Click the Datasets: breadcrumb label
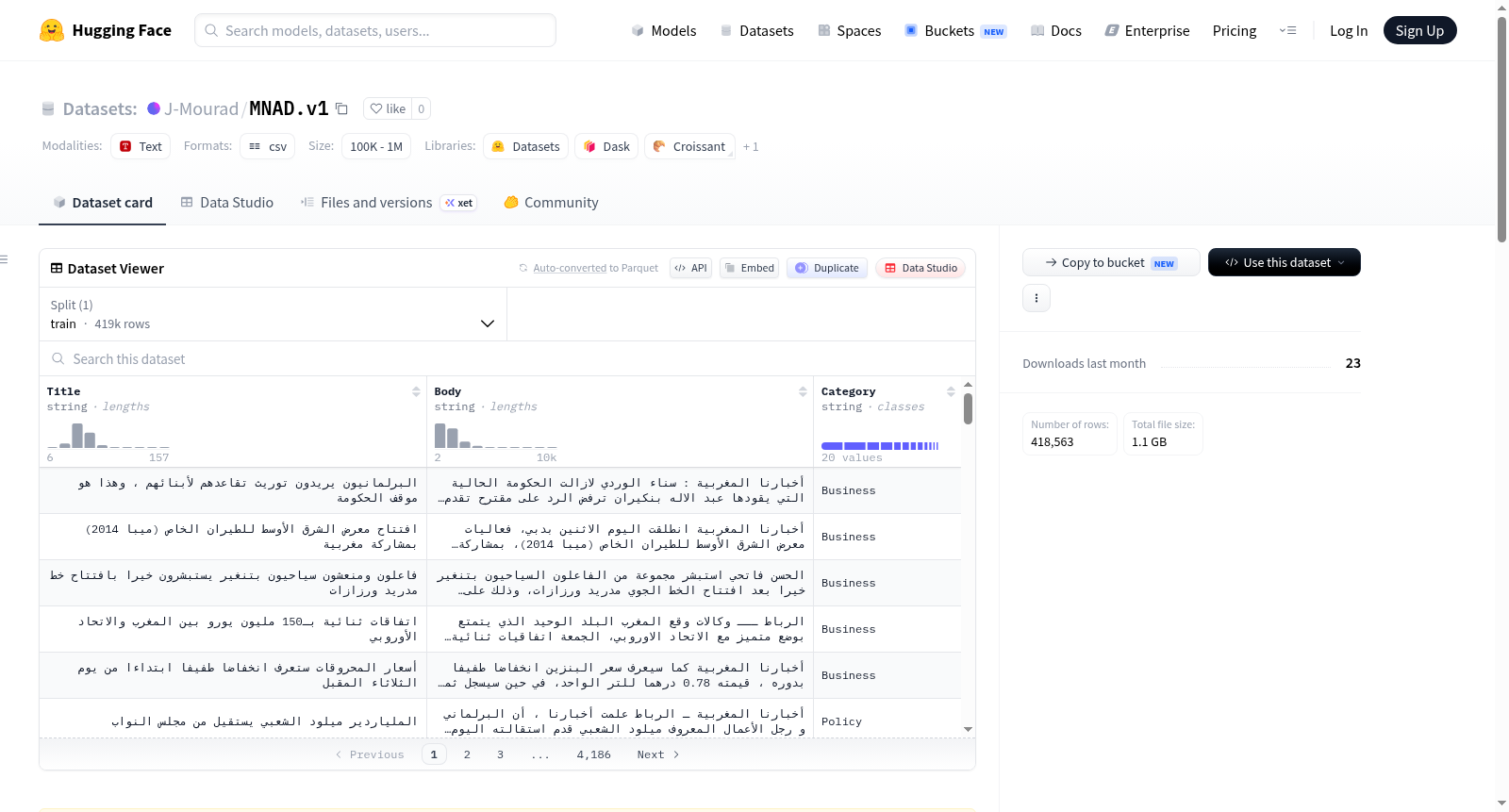This screenshot has height=812, width=1509. pos(100,108)
